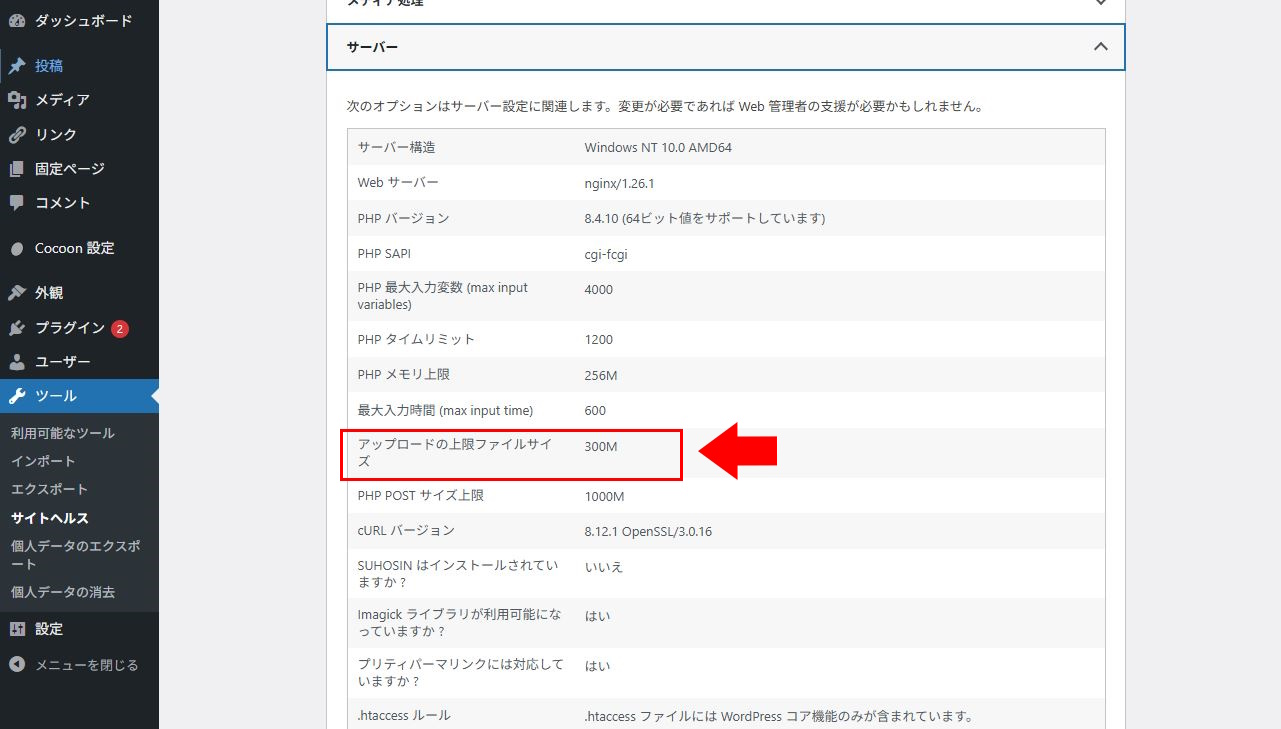
Task: Collapse the サーバー section chevron
Action: (x=1100, y=47)
